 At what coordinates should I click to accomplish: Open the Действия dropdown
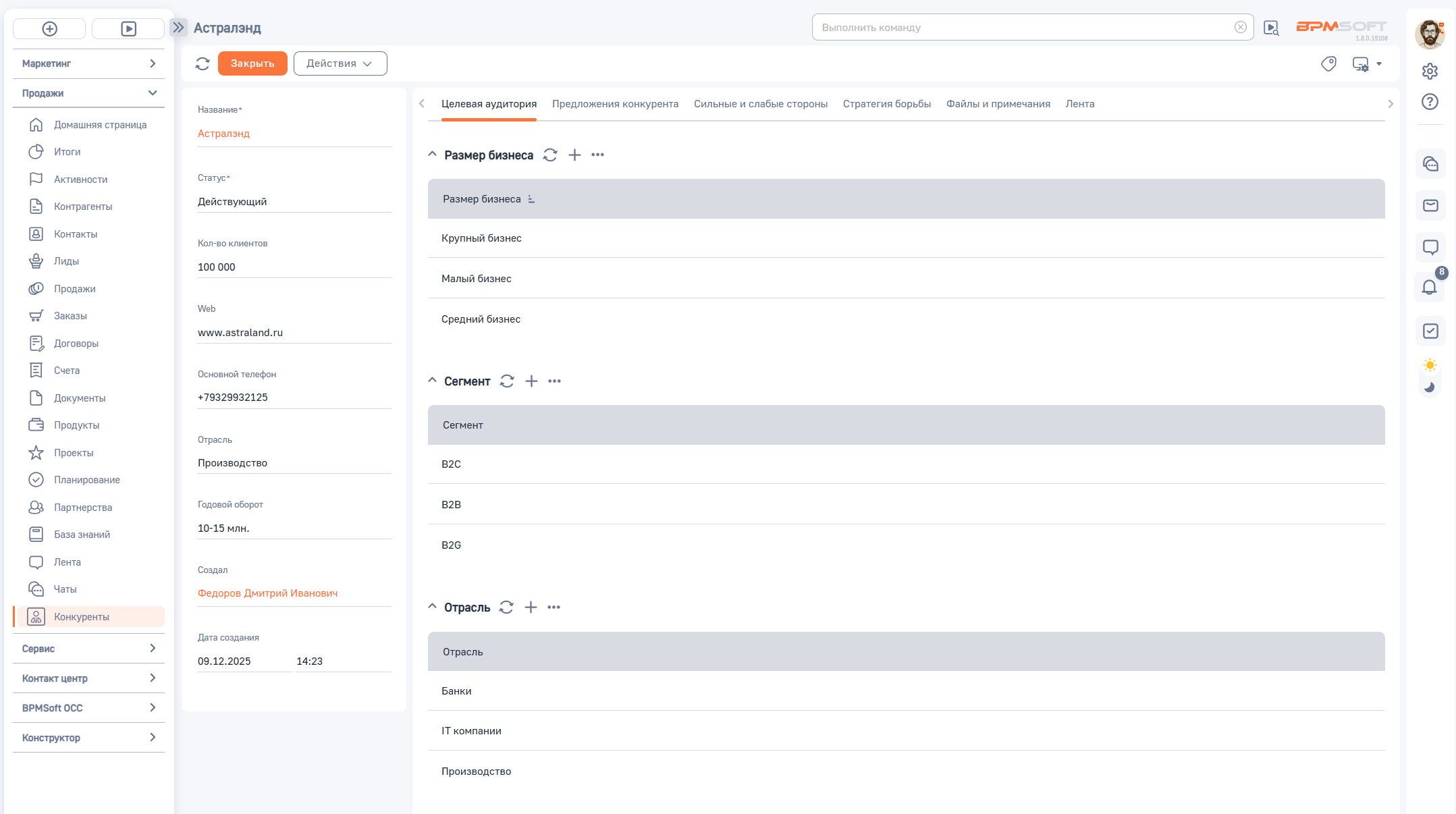click(340, 63)
